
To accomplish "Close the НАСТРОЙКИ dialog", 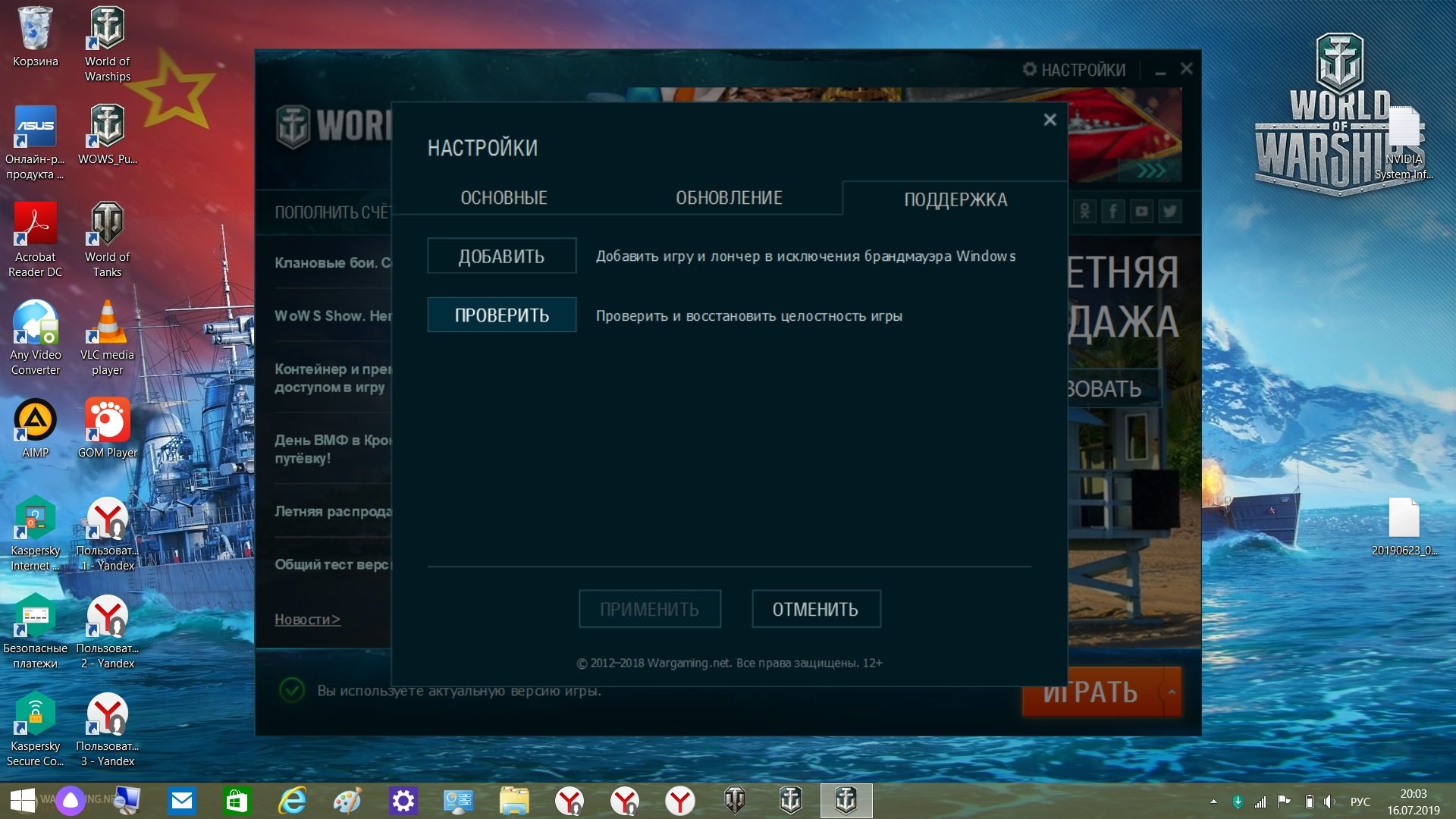I will click(1050, 120).
